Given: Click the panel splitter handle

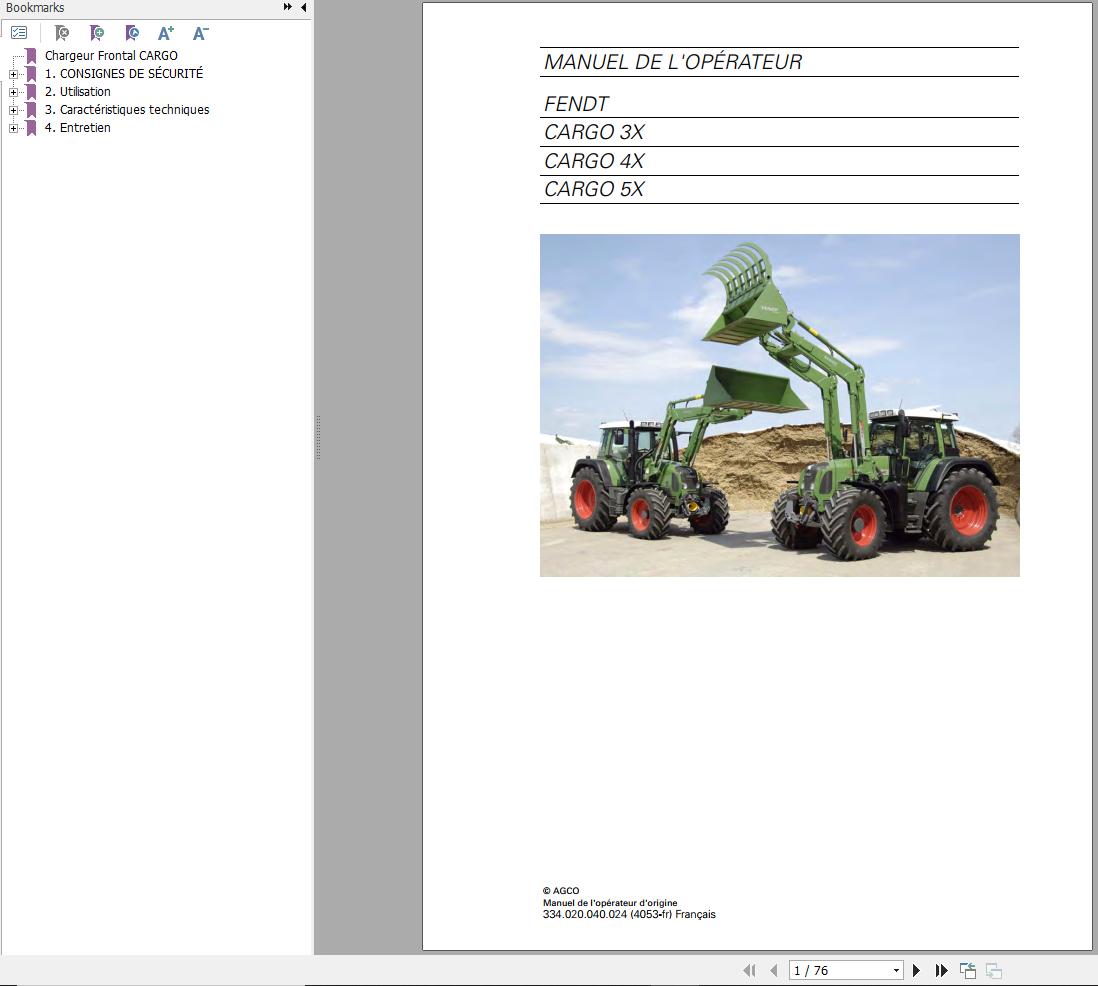Looking at the screenshot, I should [318, 438].
